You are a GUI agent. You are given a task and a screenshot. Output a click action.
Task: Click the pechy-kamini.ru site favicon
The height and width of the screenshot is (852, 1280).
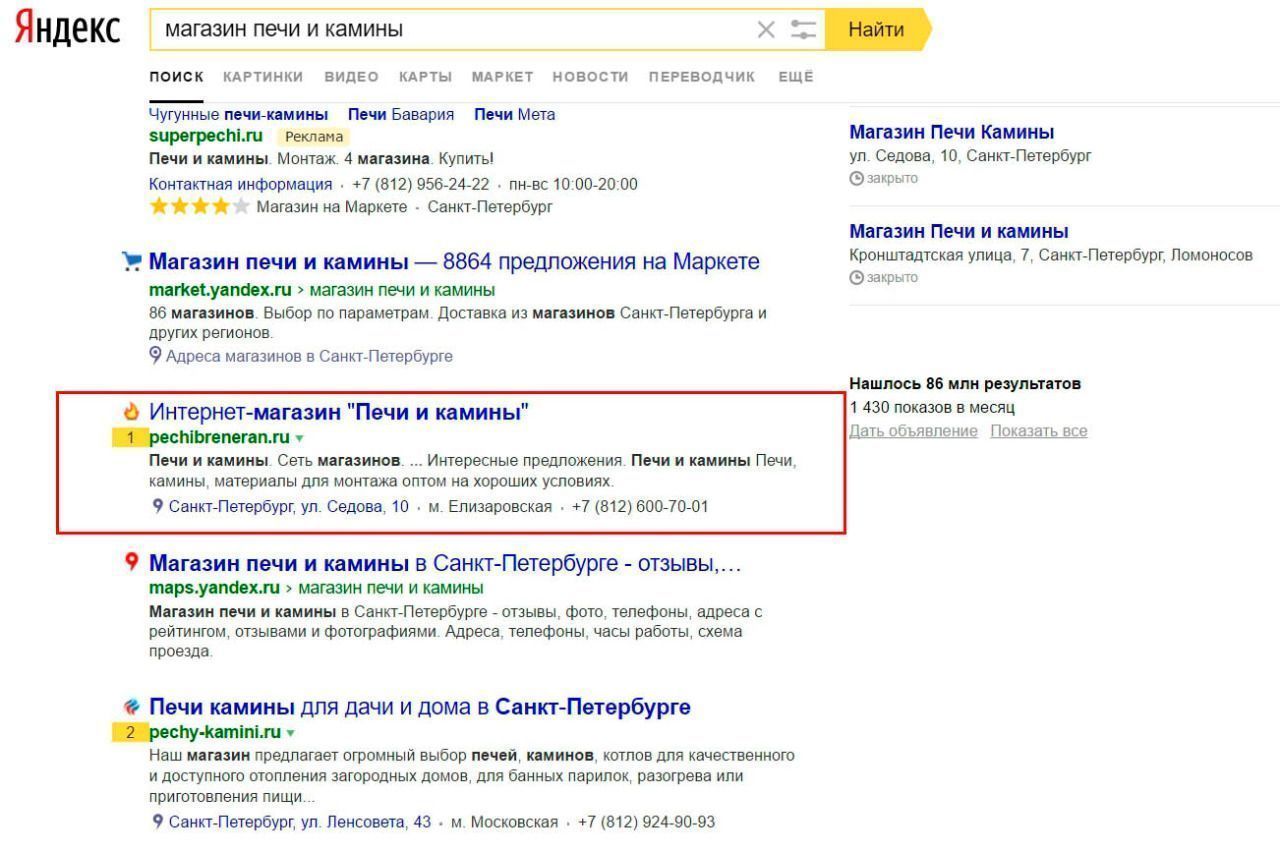(131, 707)
